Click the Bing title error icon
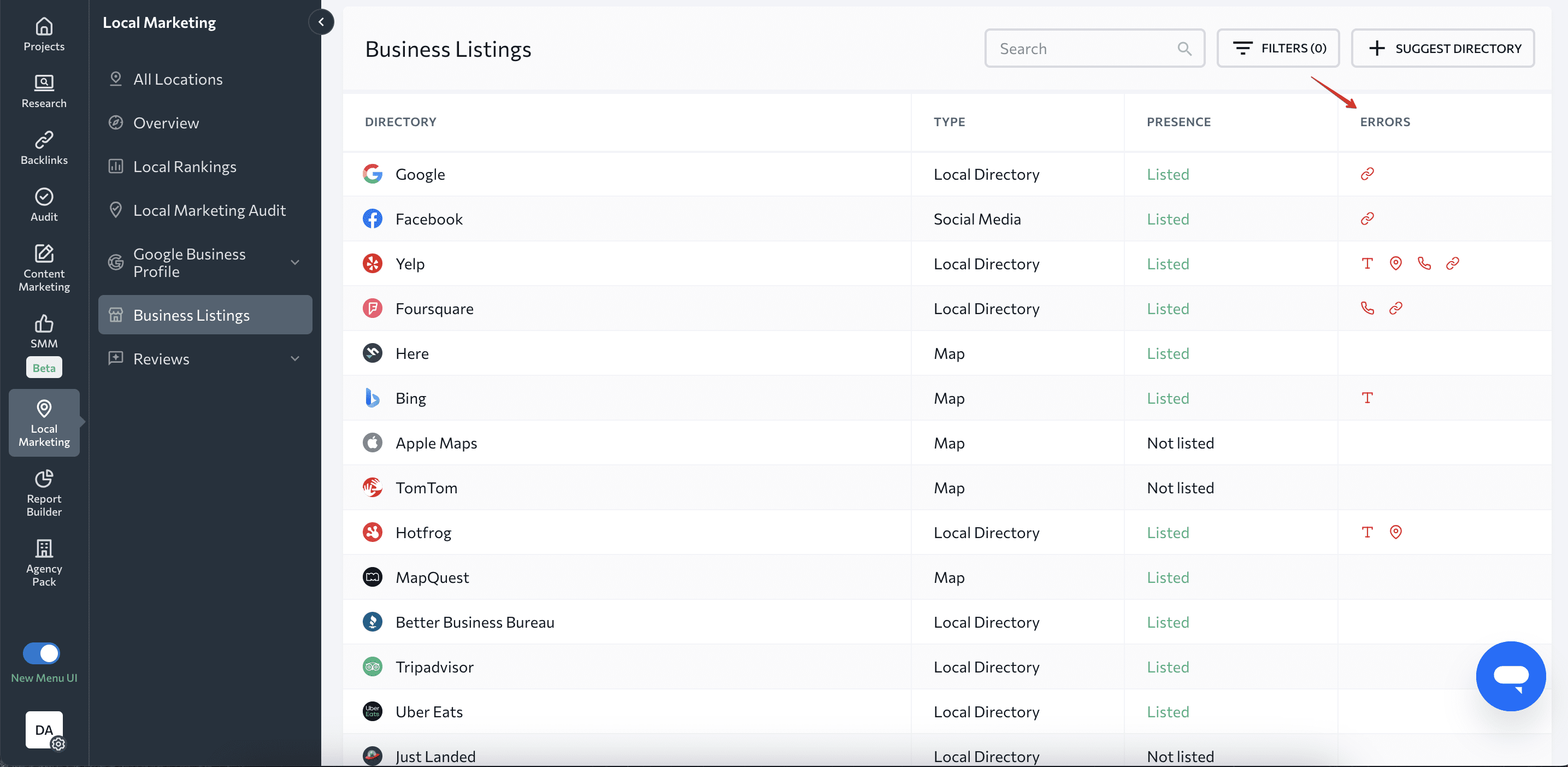The image size is (1568, 767). point(1367,398)
